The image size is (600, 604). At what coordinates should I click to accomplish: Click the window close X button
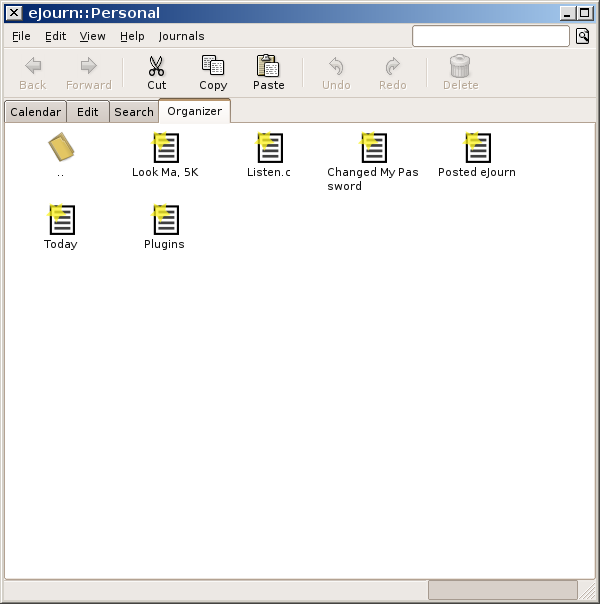pyautogui.click(x=14, y=13)
